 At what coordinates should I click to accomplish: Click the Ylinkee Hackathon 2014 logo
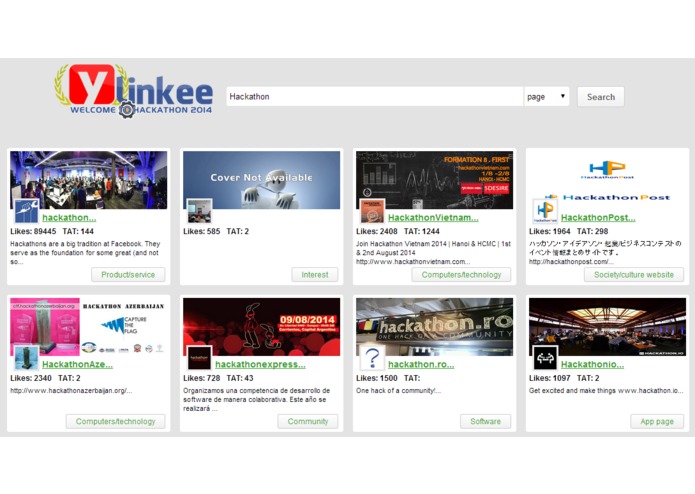click(x=134, y=91)
